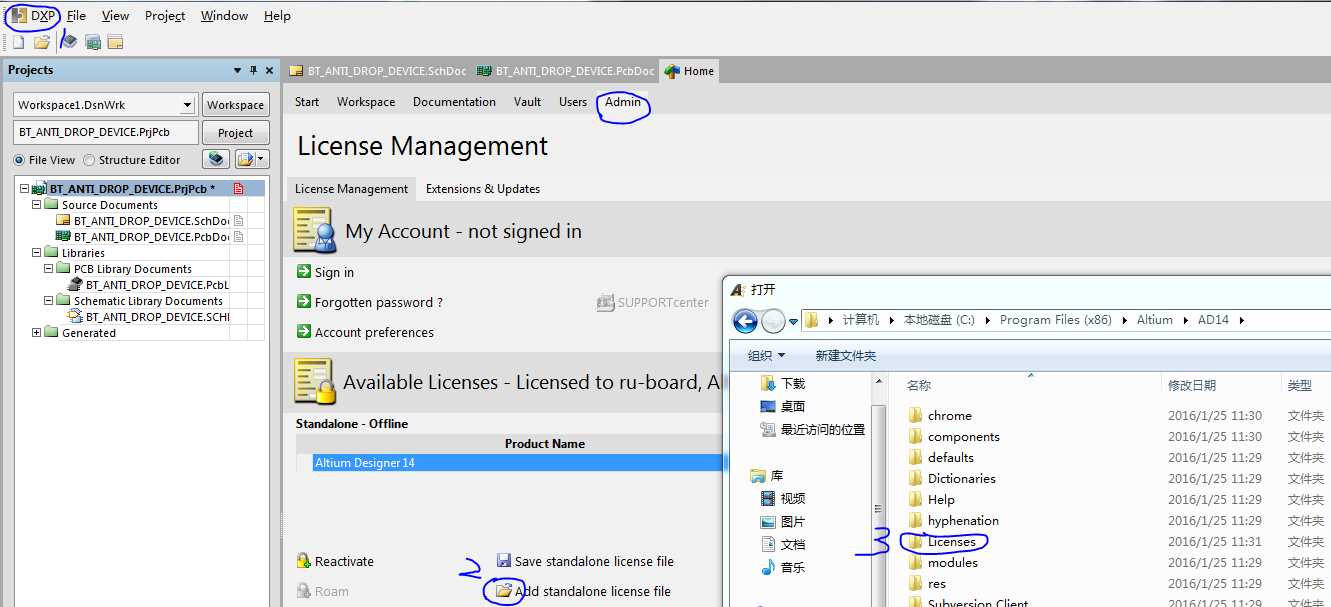This screenshot has height=607, width=1331.
Task: Click Program Files (x86) in the address path
Action: click(1055, 320)
